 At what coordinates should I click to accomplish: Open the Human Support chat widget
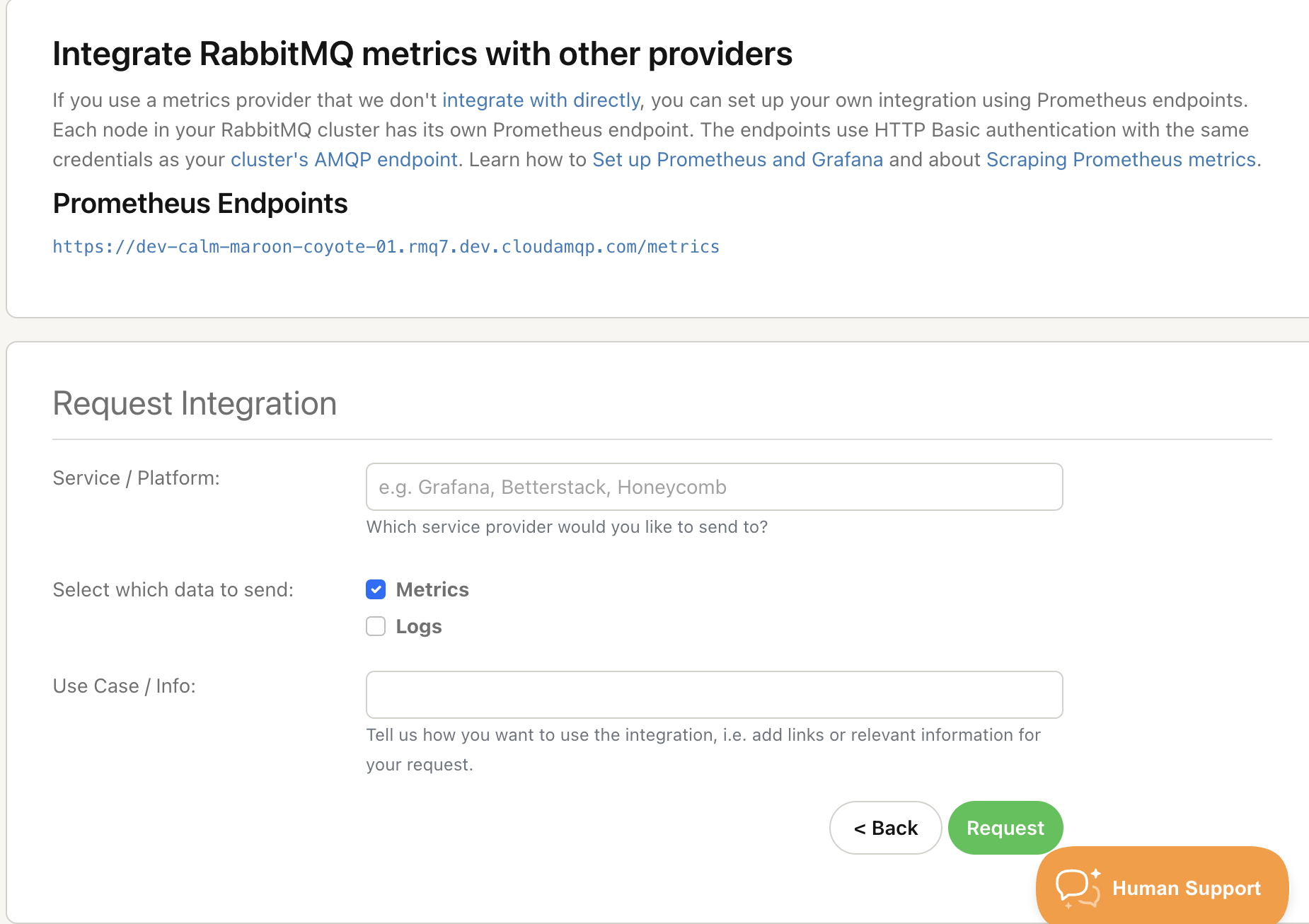pos(1185,888)
